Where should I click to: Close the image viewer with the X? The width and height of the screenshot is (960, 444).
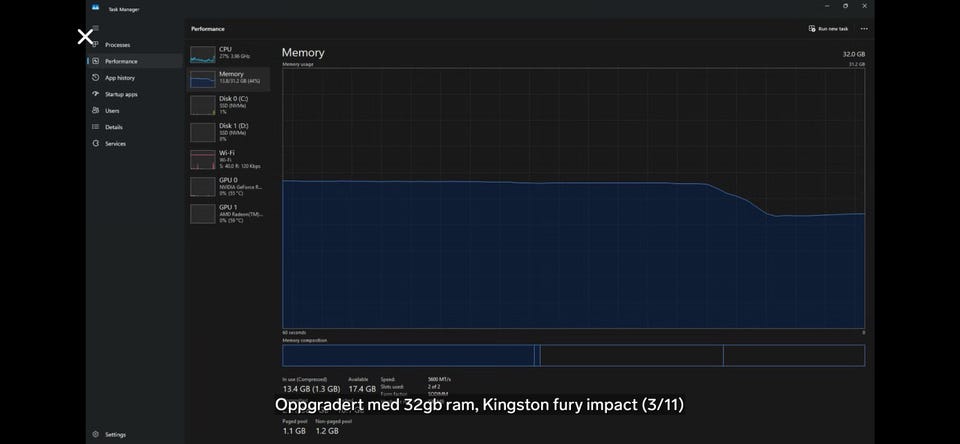[x=85, y=37]
